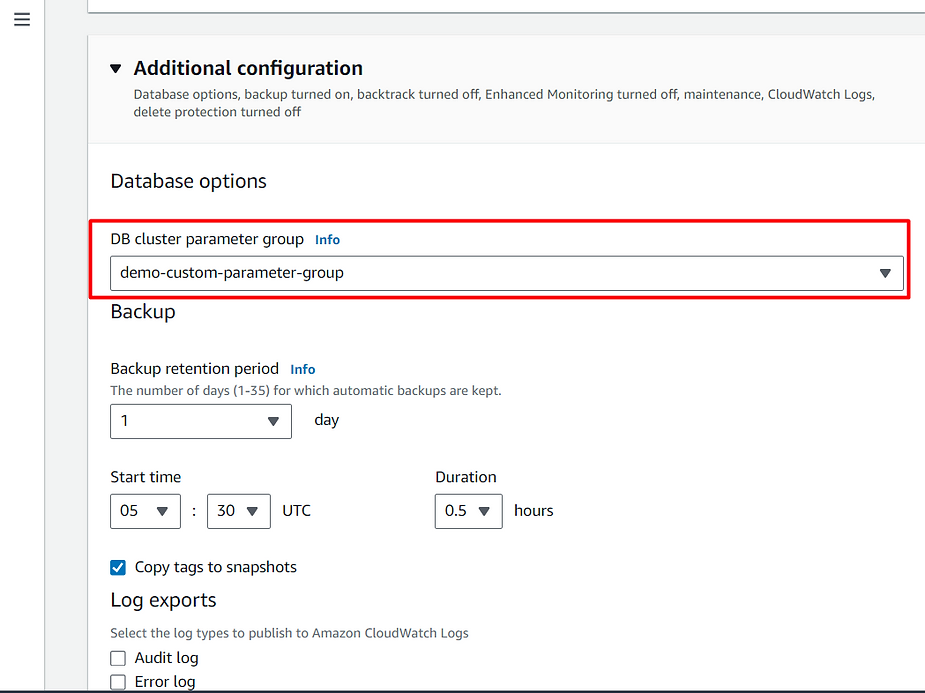Open Info link for DB cluster parameter group
Screen dimensions: 925x693
[327, 239]
